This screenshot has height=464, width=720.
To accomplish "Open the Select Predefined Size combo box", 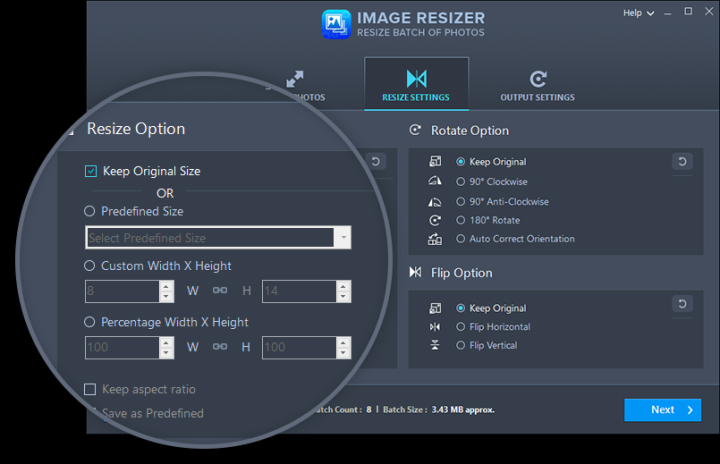I will pyautogui.click(x=218, y=238).
